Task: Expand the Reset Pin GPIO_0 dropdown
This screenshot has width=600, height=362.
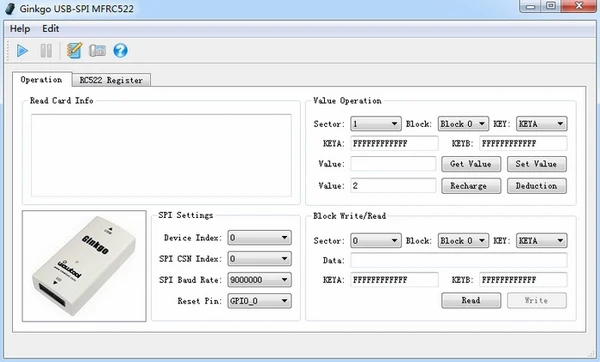Action: 259,301
